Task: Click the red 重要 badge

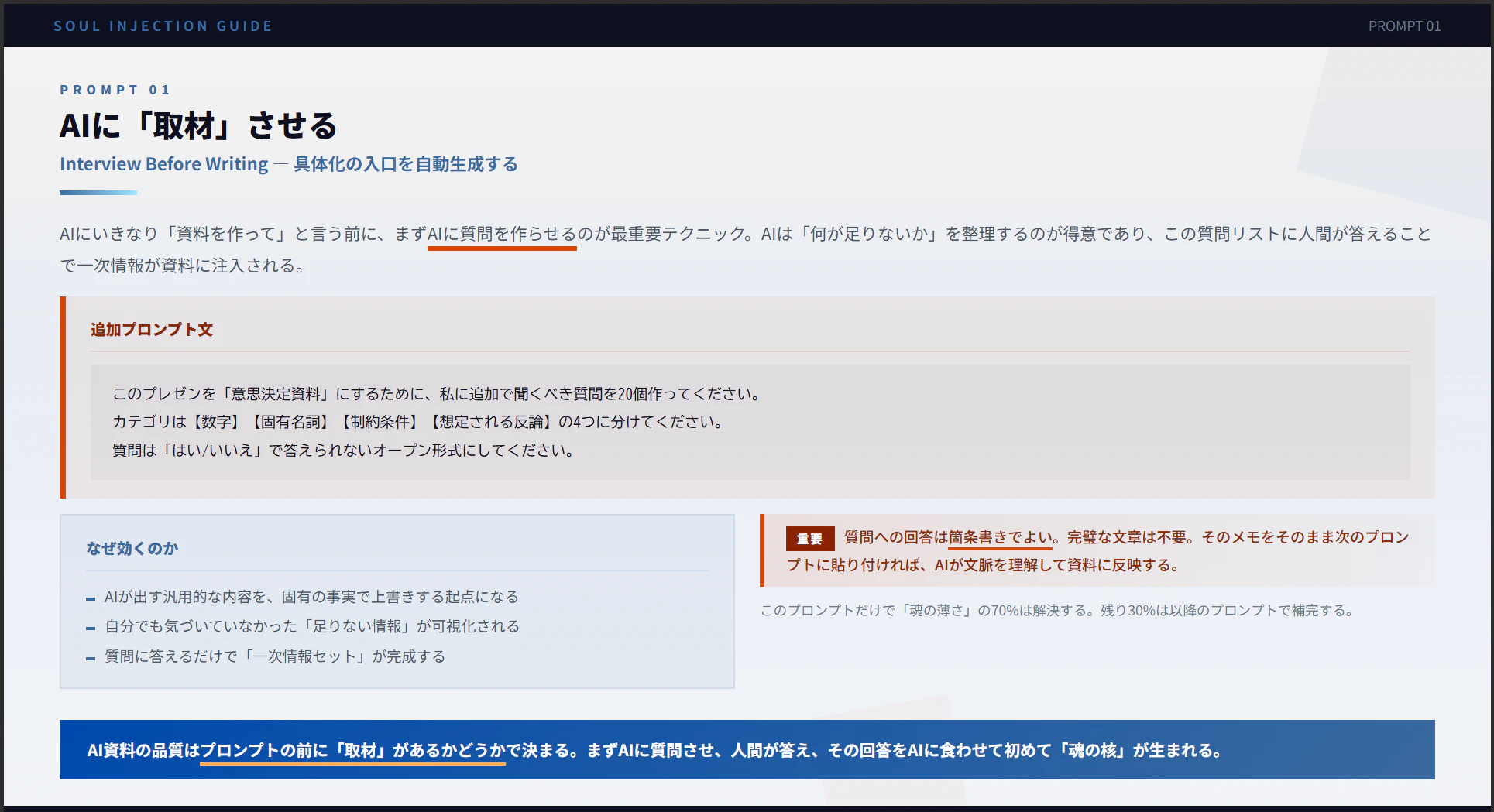Action: click(810, 538)
